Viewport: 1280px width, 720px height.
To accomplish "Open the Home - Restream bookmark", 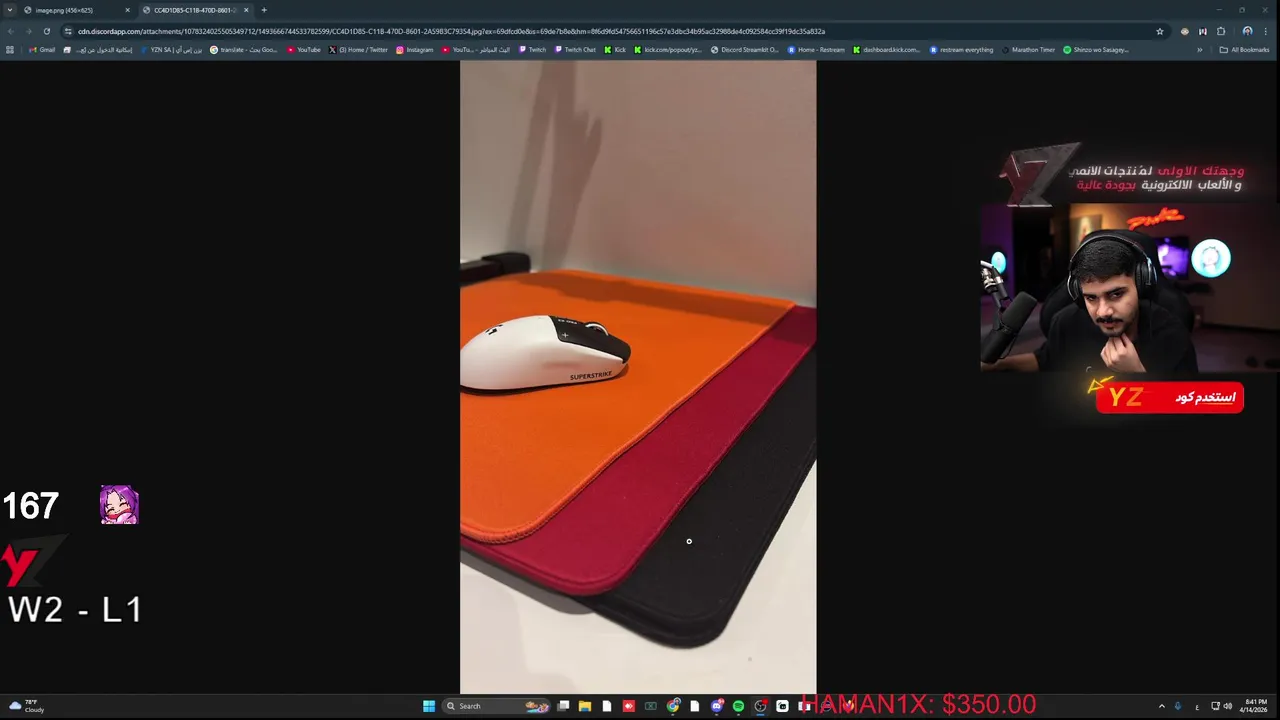I will click(816, 49).
